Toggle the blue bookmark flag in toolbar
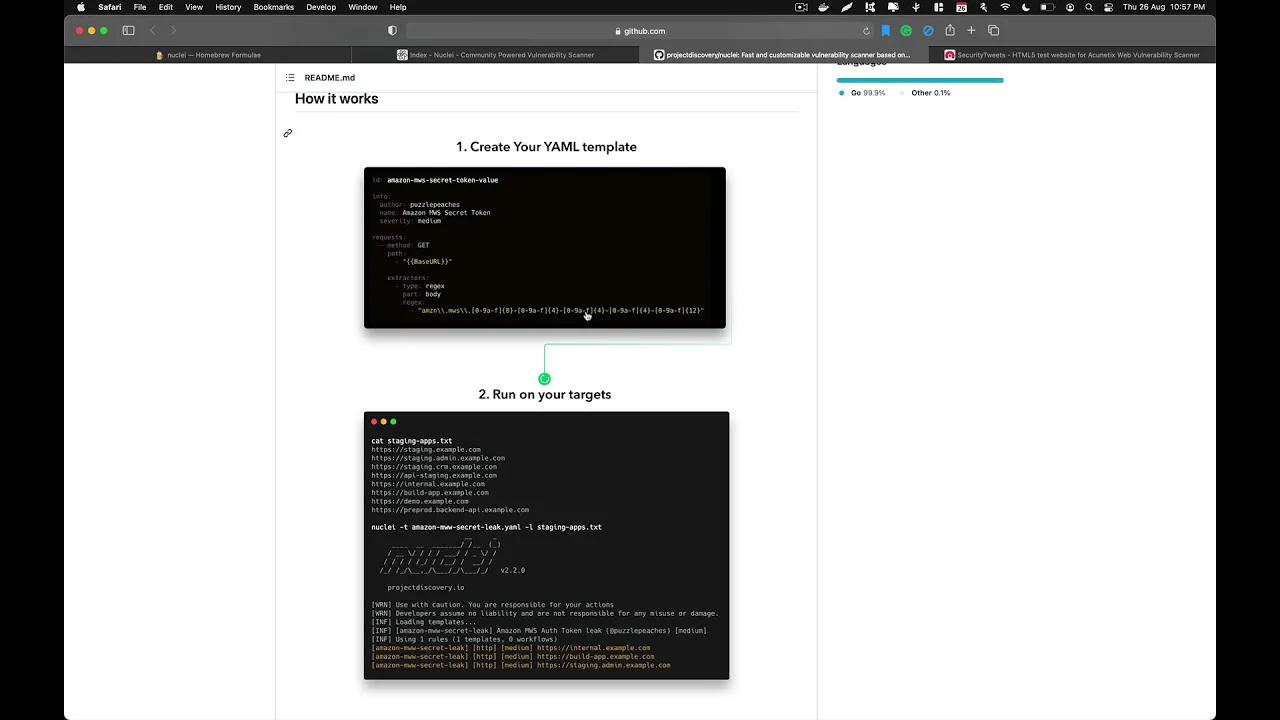Image resolution: width=1280 pixels, height=720 pixels. point(887,31)
